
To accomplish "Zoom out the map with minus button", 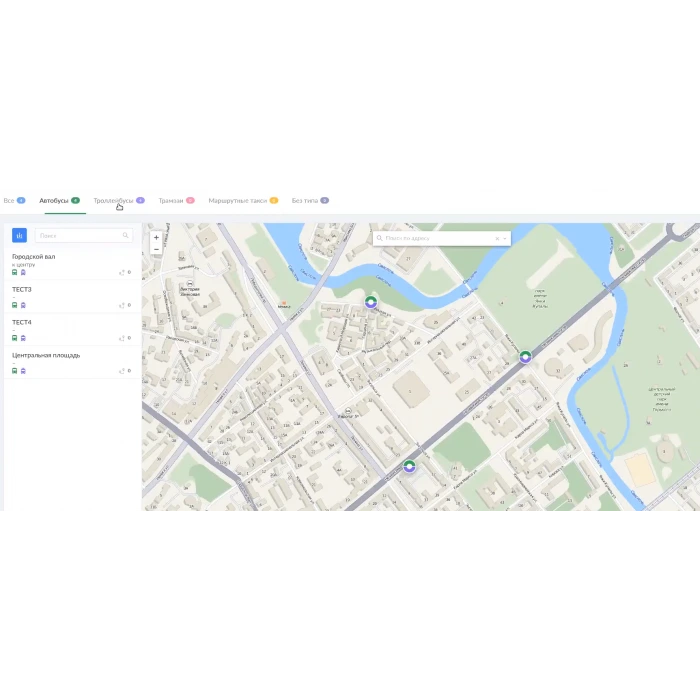I will click(x=156, y=249).
